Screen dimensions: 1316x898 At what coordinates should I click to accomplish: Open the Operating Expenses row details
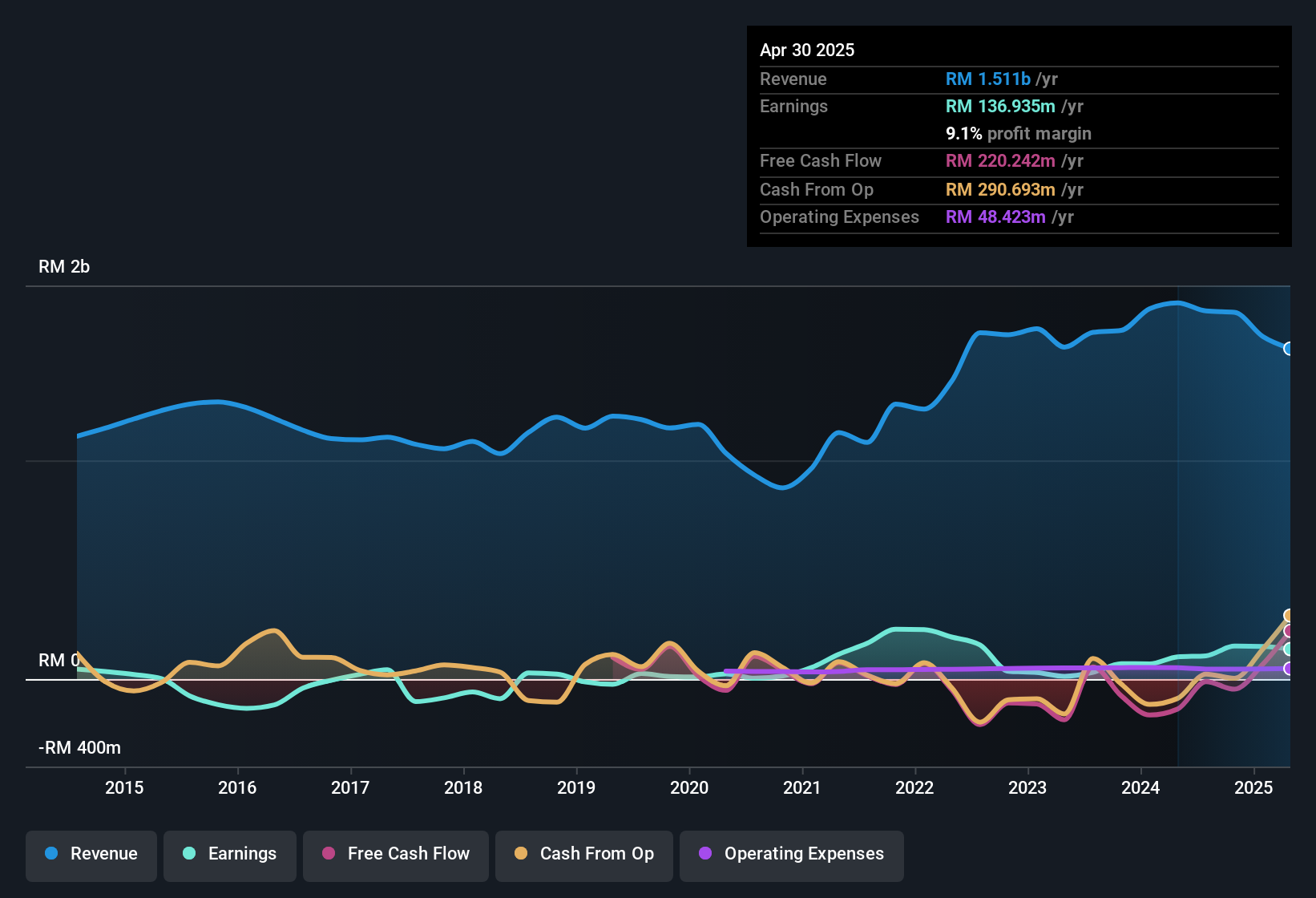click(x=839, y=216)
